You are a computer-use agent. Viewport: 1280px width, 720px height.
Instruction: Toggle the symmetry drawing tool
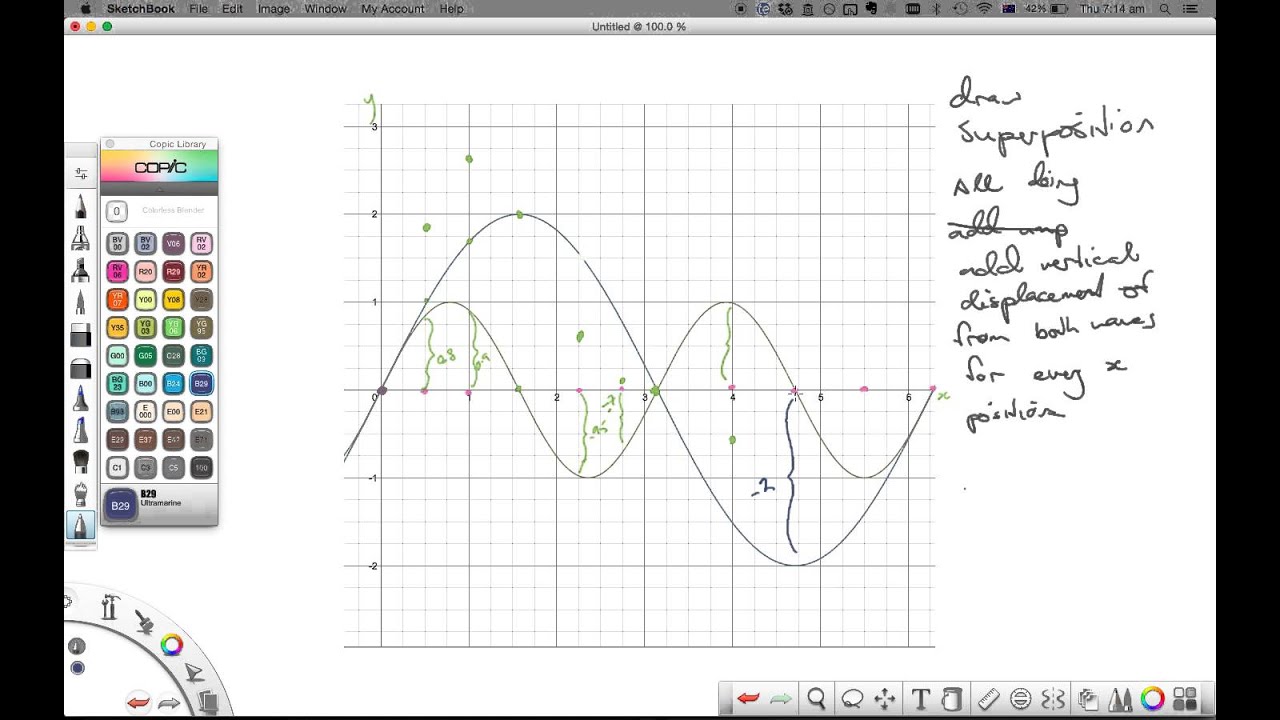coord(1053,699)
